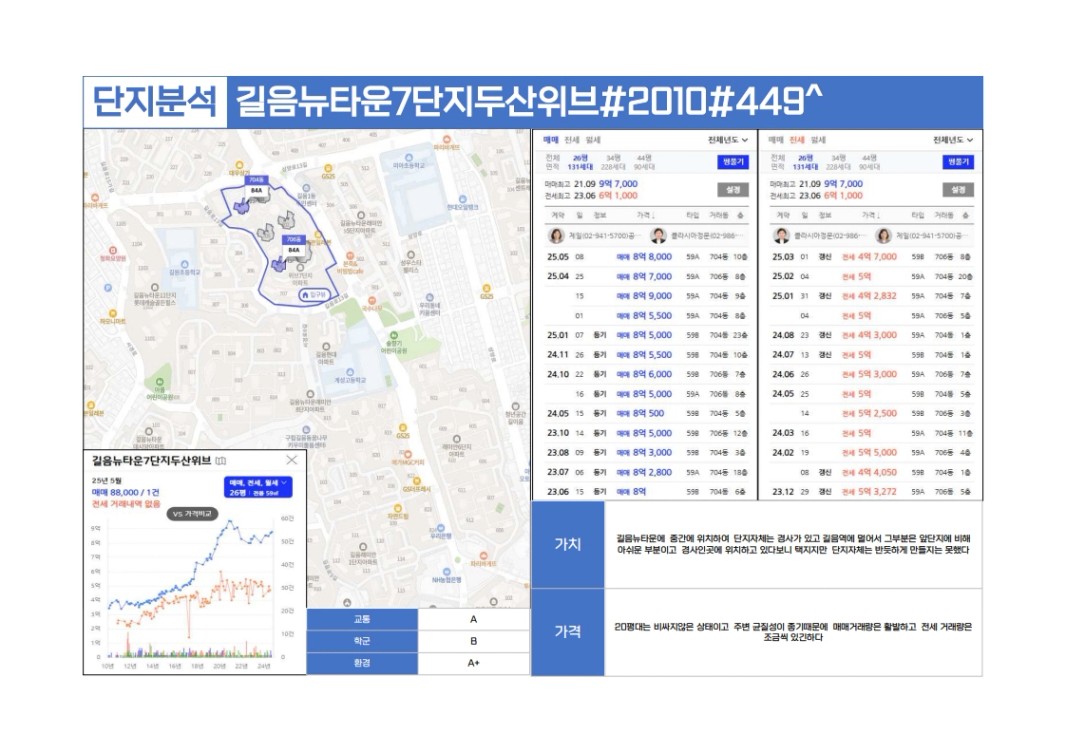Click the blue 평줄기 button in right panel
Image resolution: width=1066 pixels, height=753 pixels.
pos(959,162)
